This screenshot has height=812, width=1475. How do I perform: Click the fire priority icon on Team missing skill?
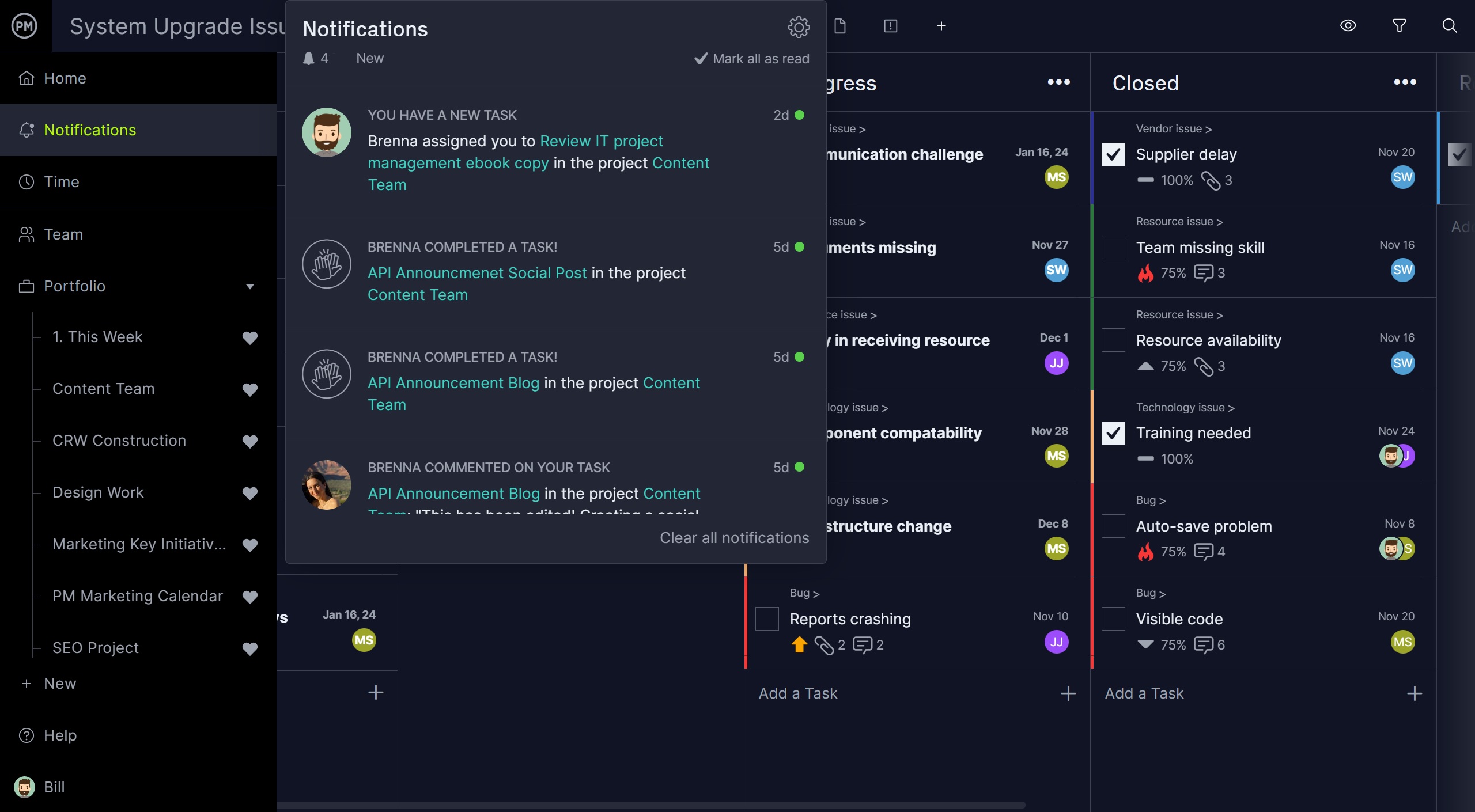pos(1145,273)
